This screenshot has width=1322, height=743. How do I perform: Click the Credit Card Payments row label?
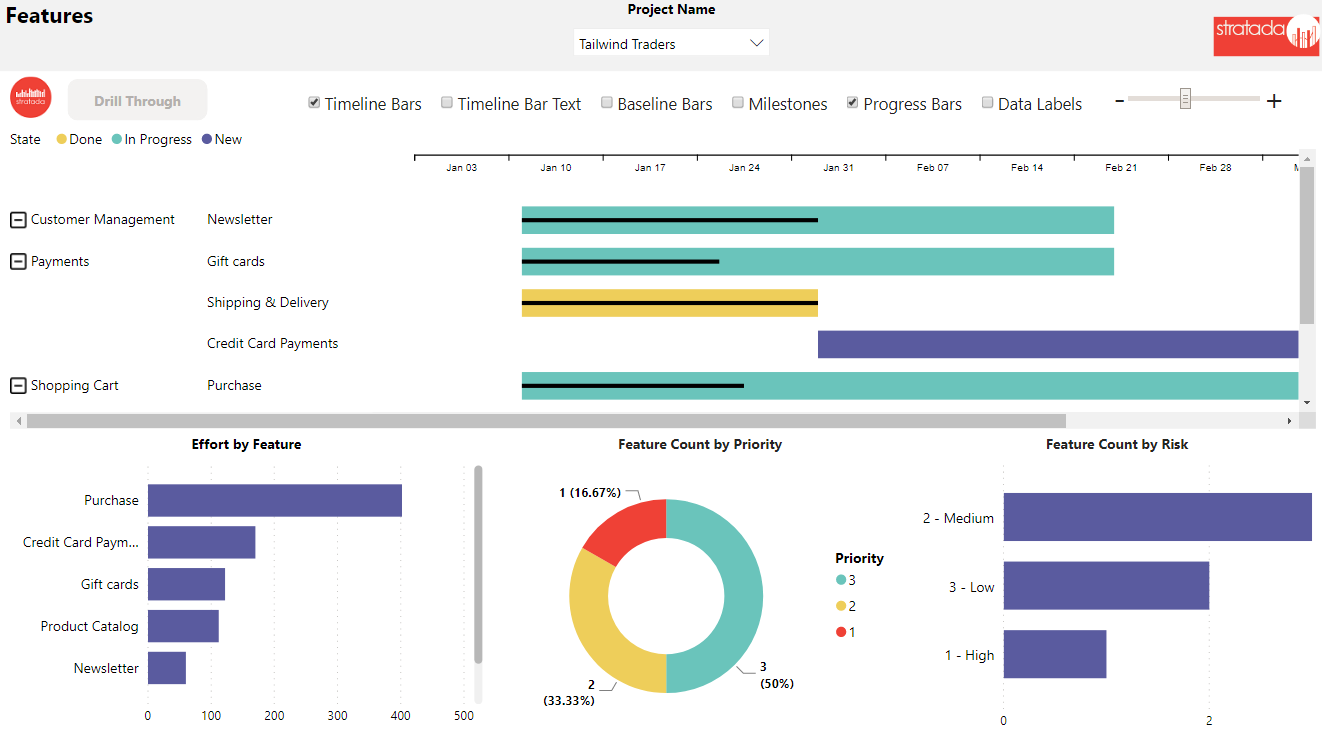(273, 344)
